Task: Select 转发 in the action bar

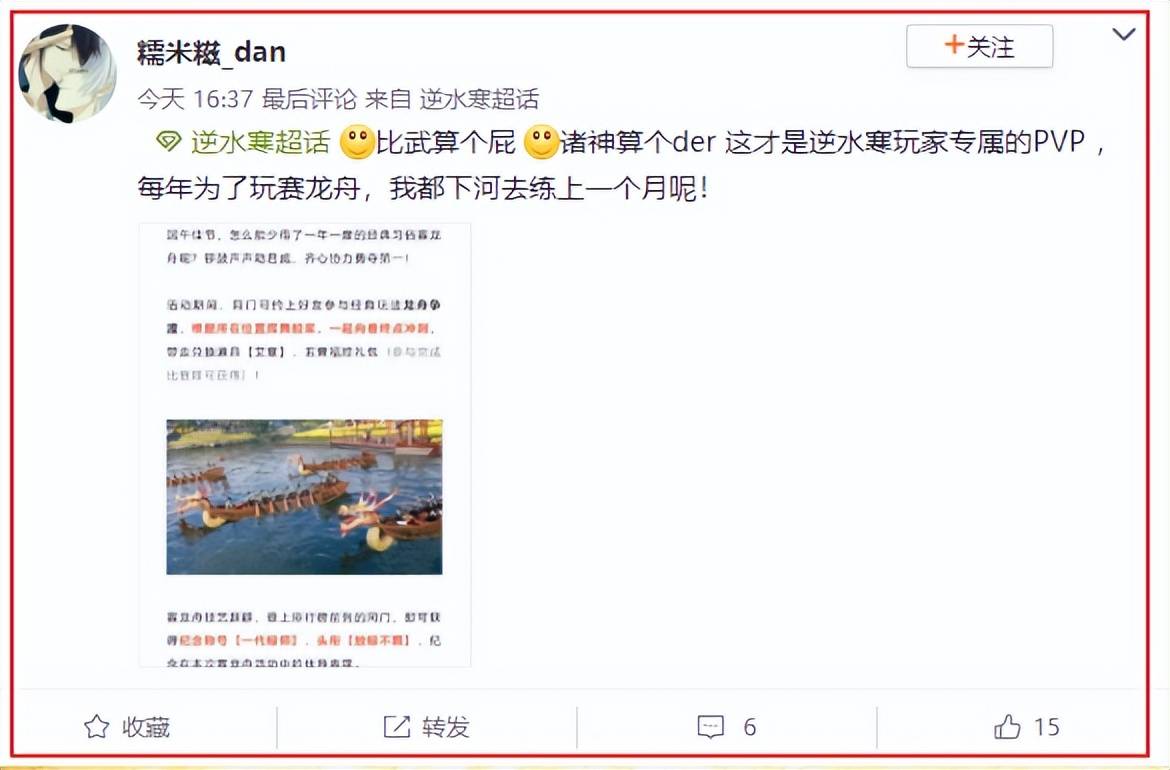Action: coord(446,726)
